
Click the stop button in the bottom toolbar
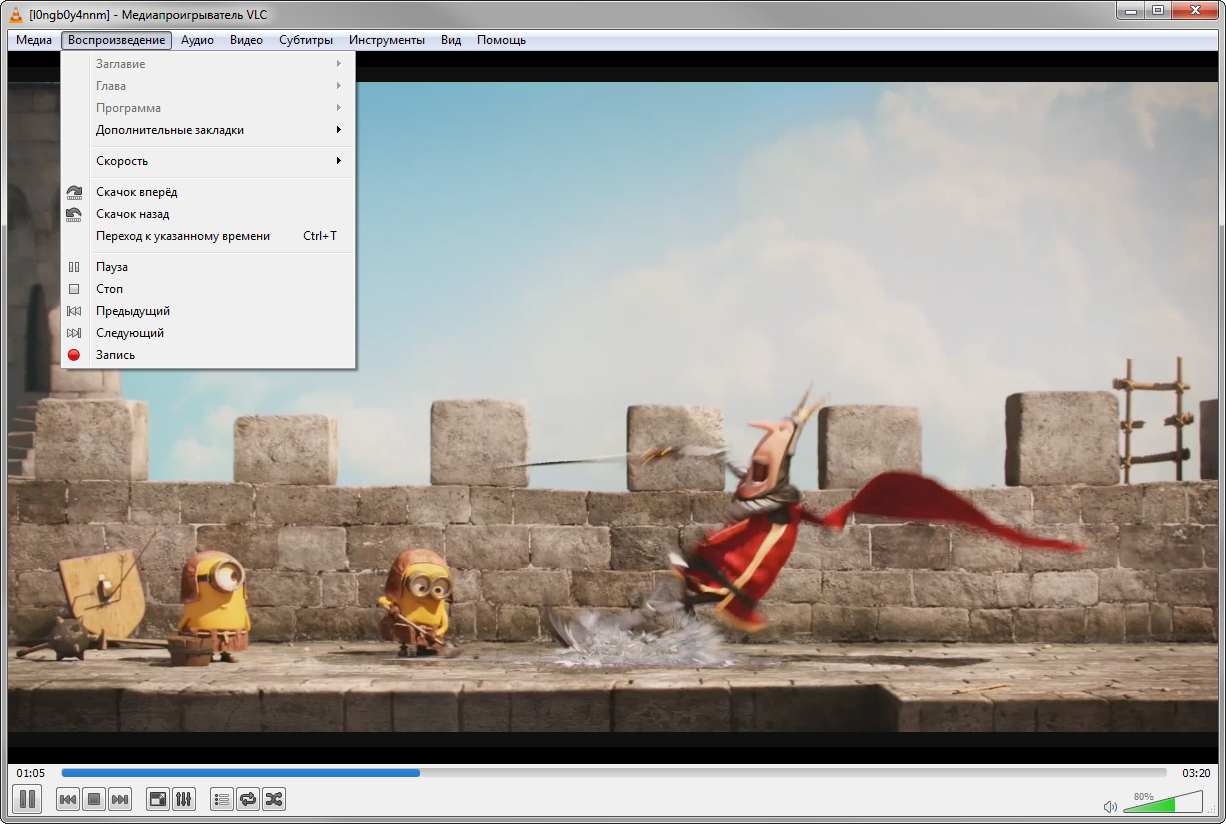(94, 799)
